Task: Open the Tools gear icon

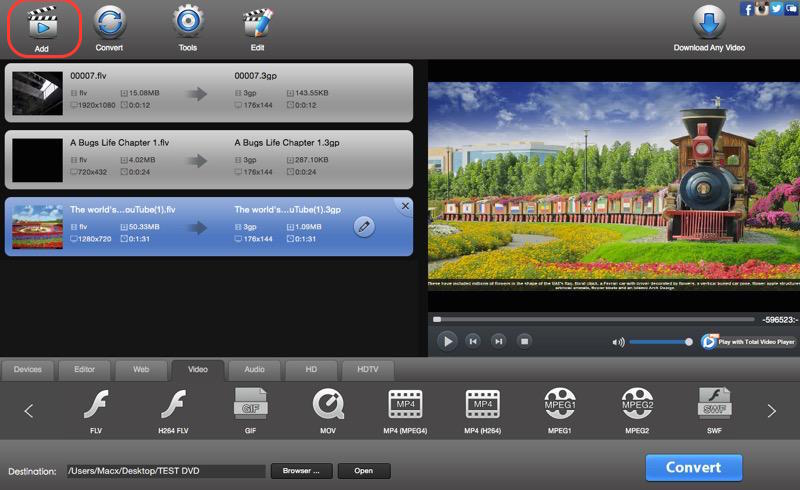Action: [188, 22]
